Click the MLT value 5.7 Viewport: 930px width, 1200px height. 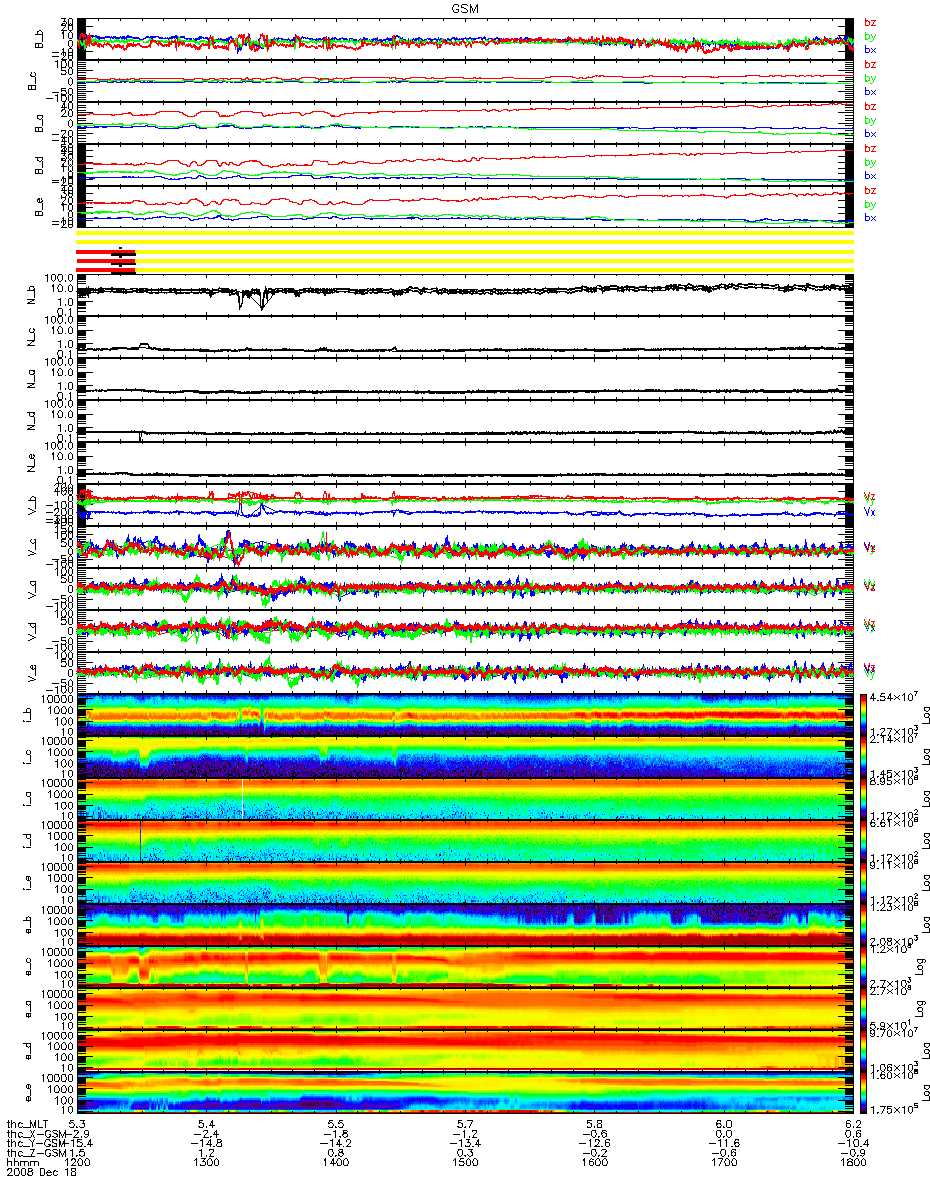(465, 1123)
